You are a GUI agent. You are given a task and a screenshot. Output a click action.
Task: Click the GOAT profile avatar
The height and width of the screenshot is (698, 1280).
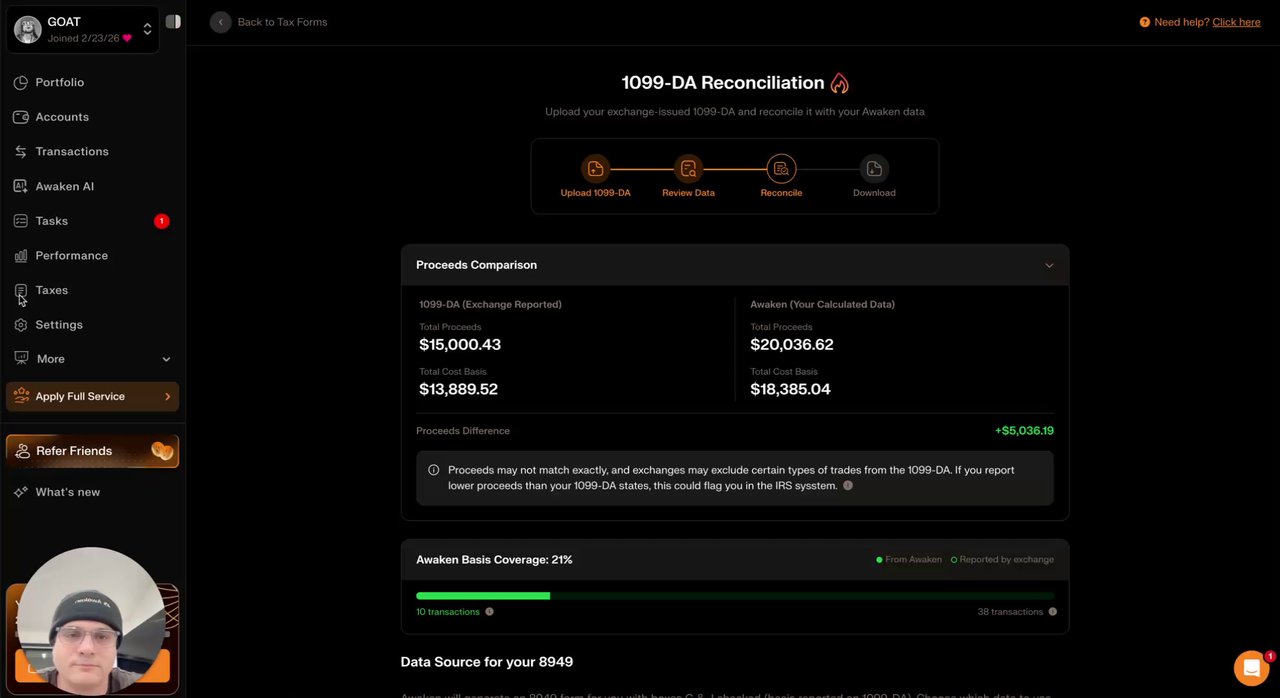pyautogui.click(x=28, y=29)
